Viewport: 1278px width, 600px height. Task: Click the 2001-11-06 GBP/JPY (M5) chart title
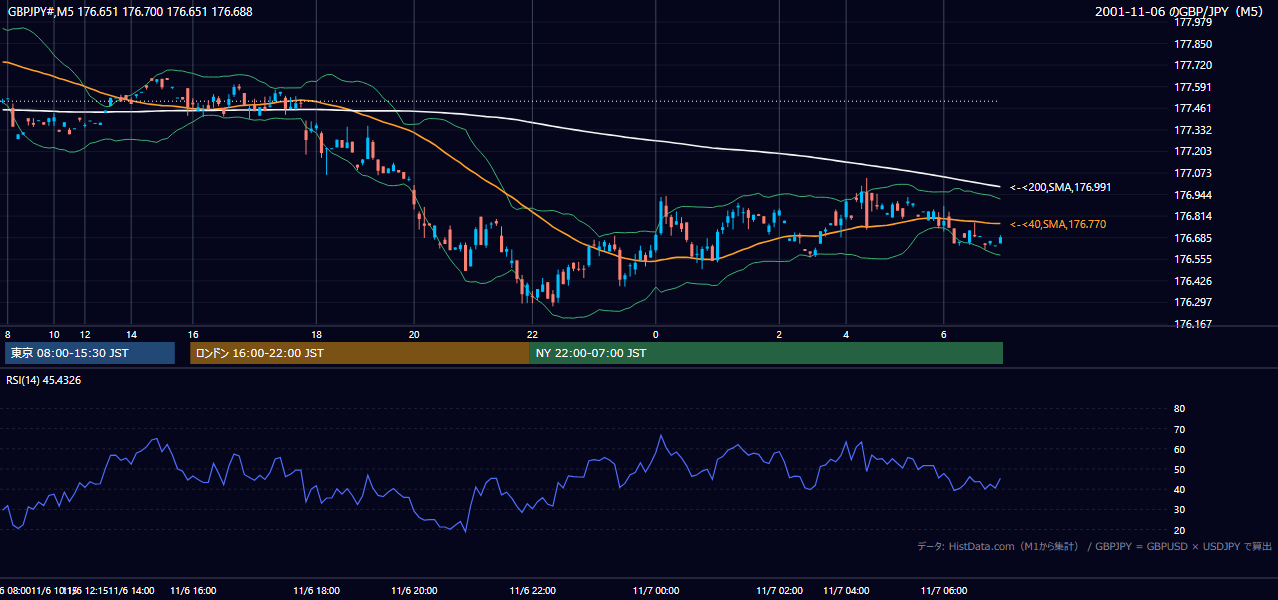[1179, 12]
